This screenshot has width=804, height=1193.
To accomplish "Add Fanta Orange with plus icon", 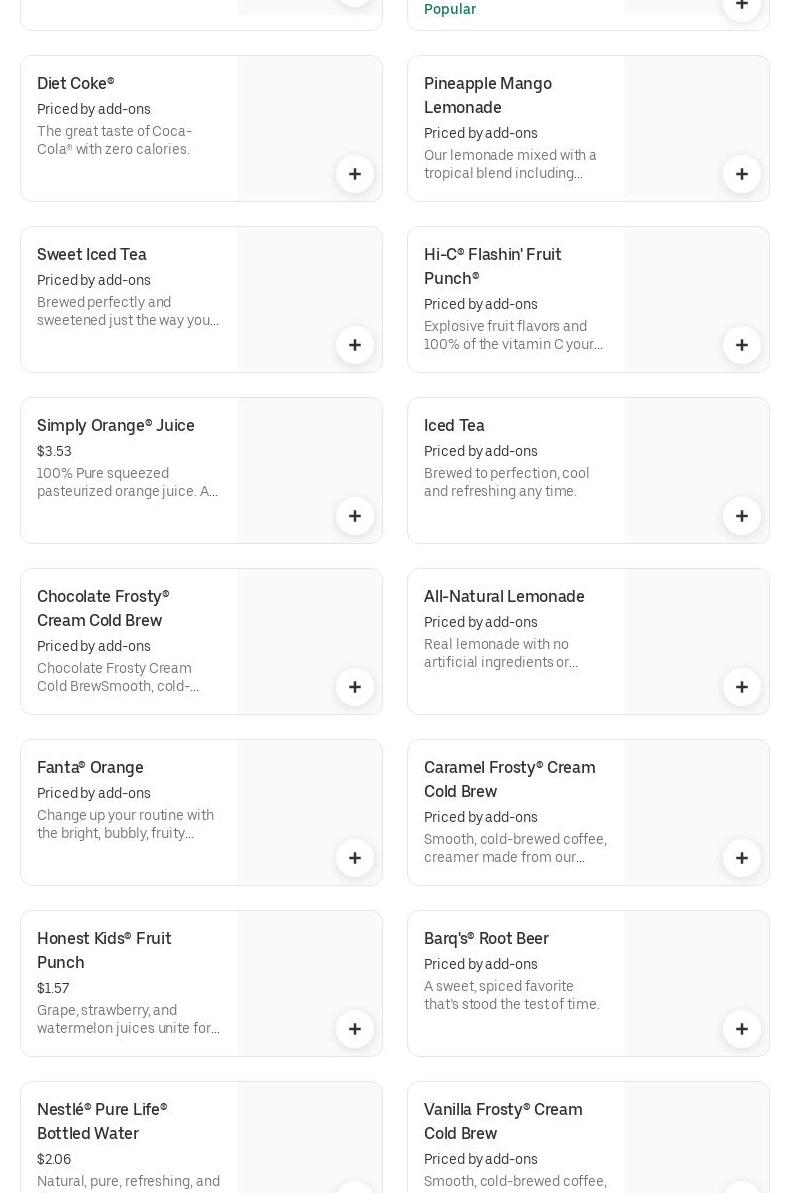I will (x=355, y=858).
